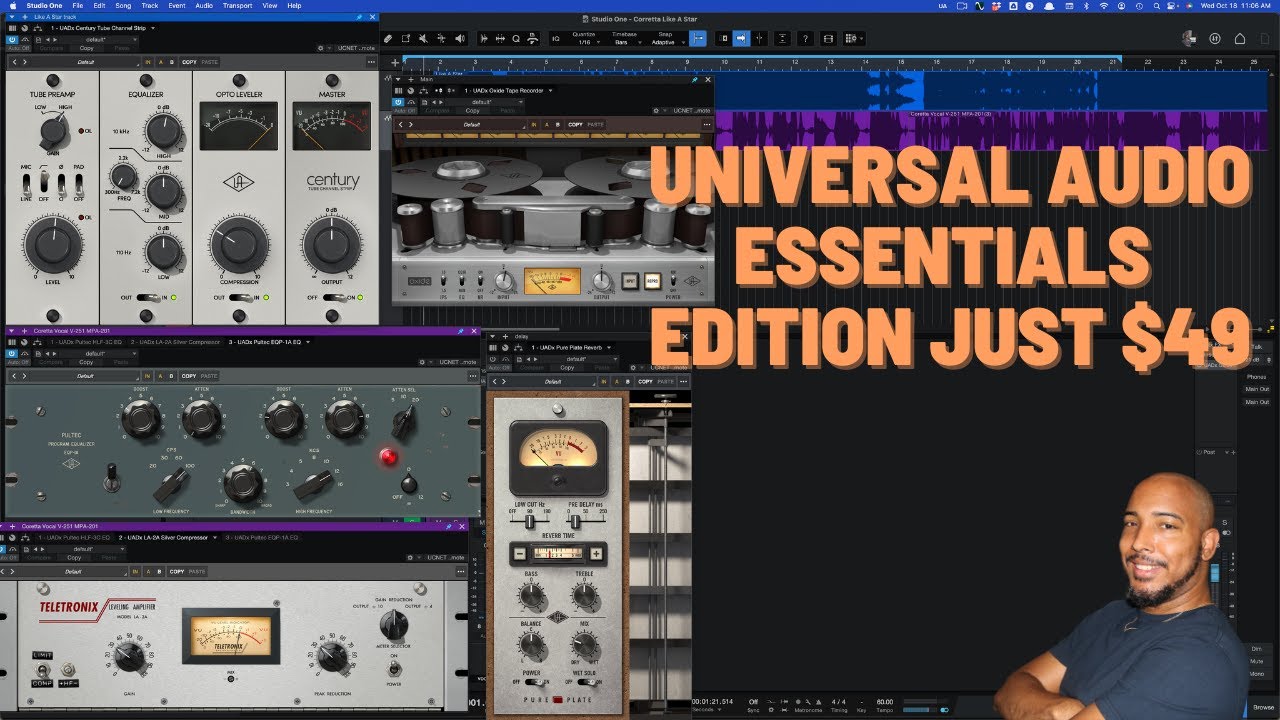Flip the Opto Leveler OUT/IN compression switch

239,297
